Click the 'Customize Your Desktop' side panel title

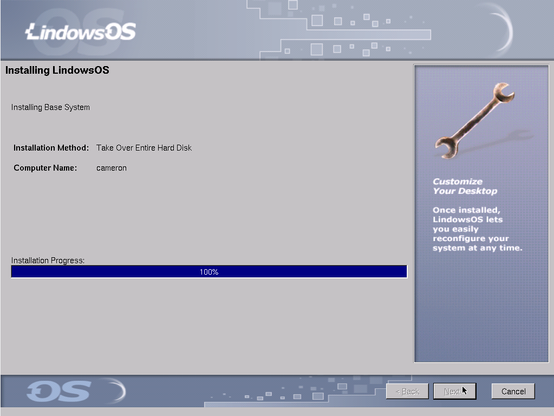(465, 186)
